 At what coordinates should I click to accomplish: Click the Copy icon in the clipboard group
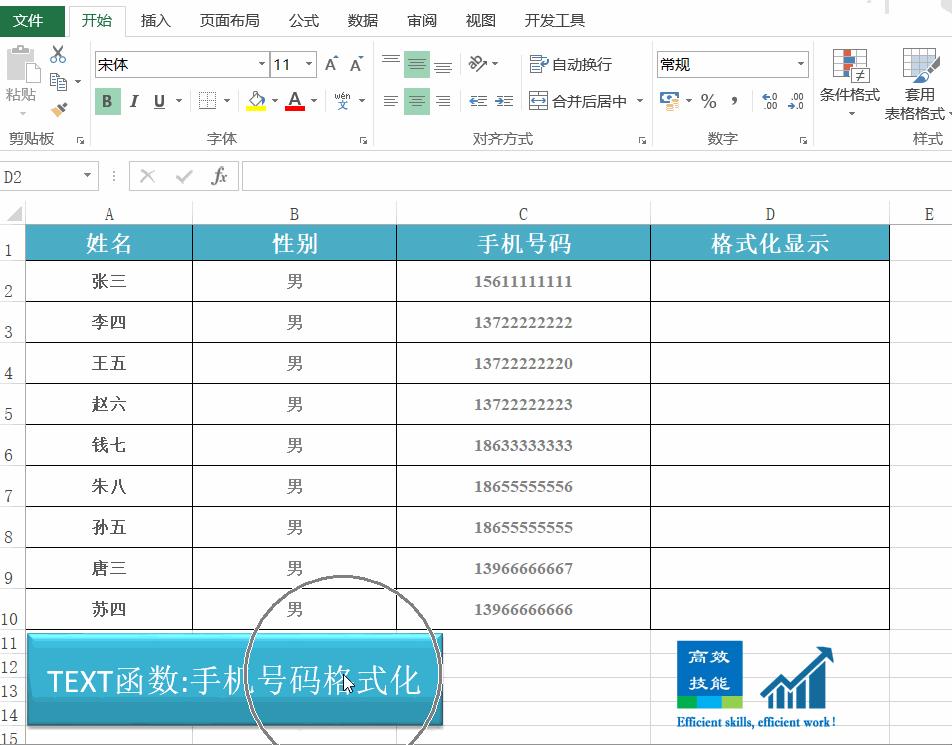coord(60,82)
